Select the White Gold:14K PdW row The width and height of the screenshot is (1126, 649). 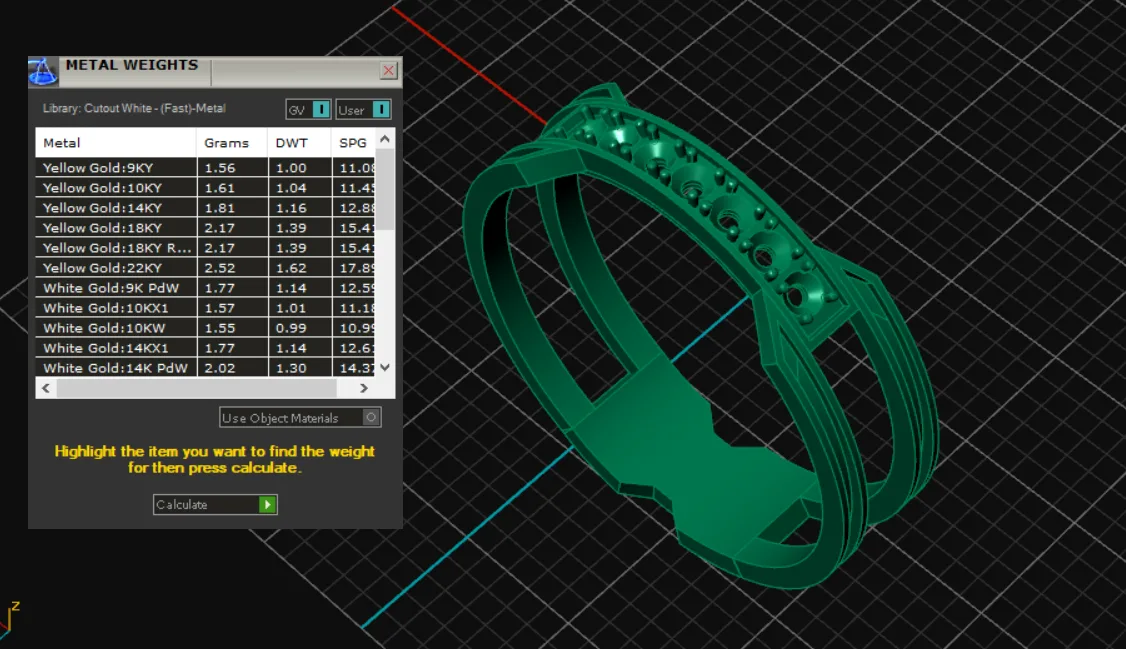click(205, 368)
